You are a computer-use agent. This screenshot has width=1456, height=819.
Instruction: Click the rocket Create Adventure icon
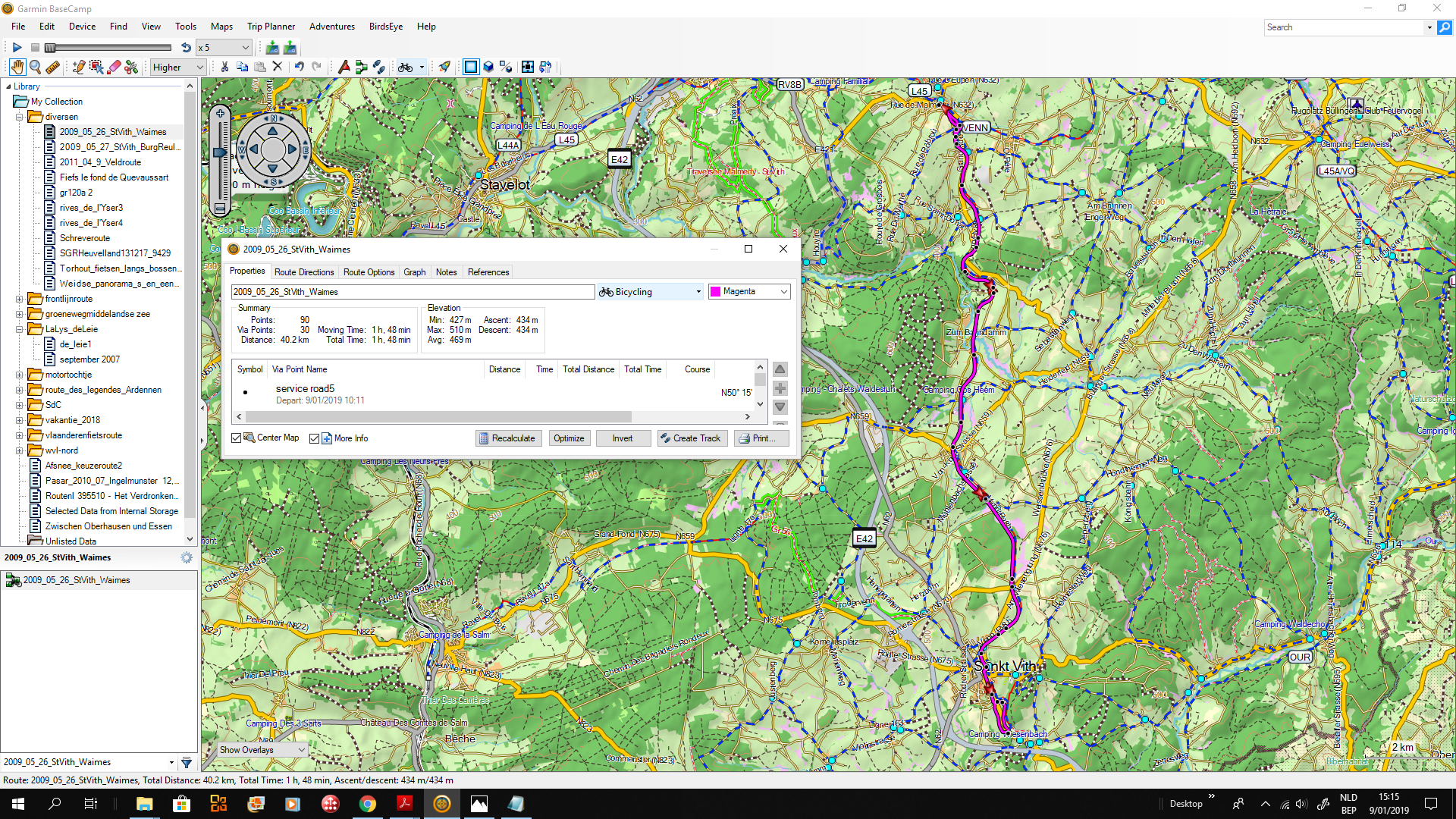point(444,67)
